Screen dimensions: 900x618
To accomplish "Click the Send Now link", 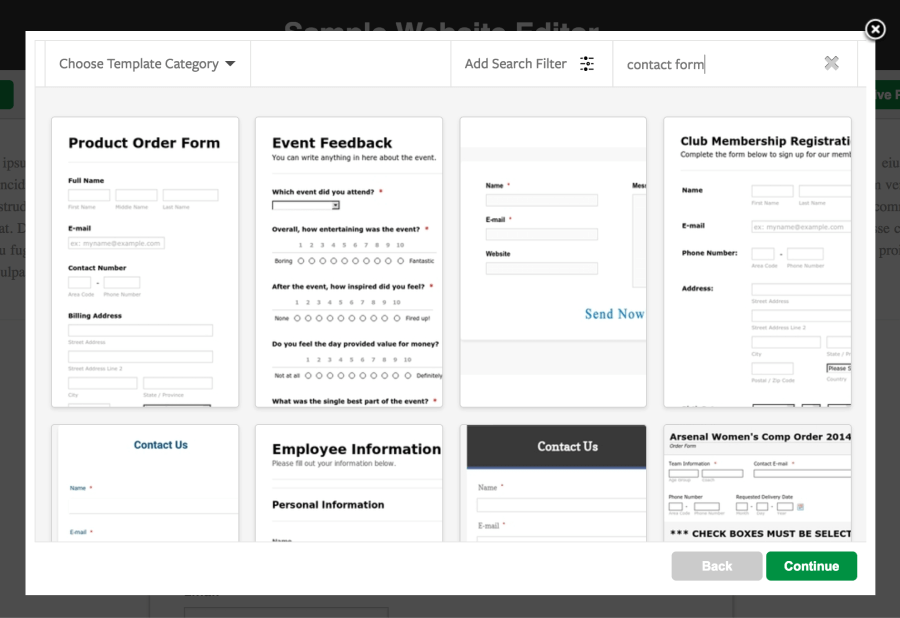I will tap(613, 313).
